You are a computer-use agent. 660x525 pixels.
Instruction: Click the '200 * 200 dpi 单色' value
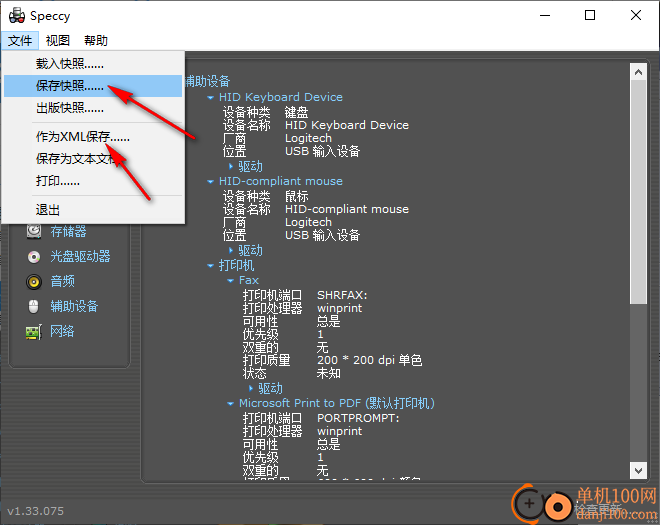369,360
